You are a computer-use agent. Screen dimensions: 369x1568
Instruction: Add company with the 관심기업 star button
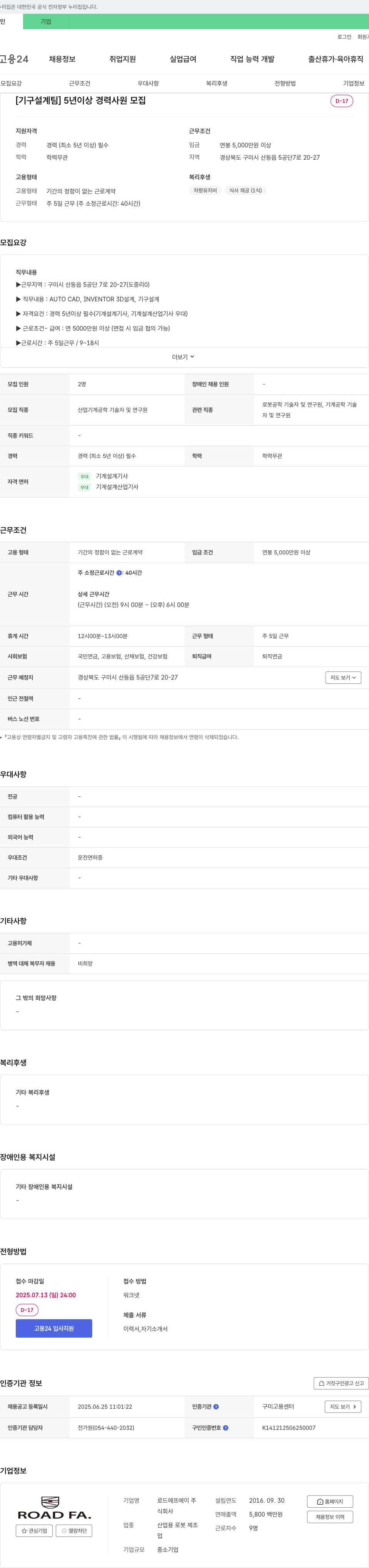coord(34,1530)
